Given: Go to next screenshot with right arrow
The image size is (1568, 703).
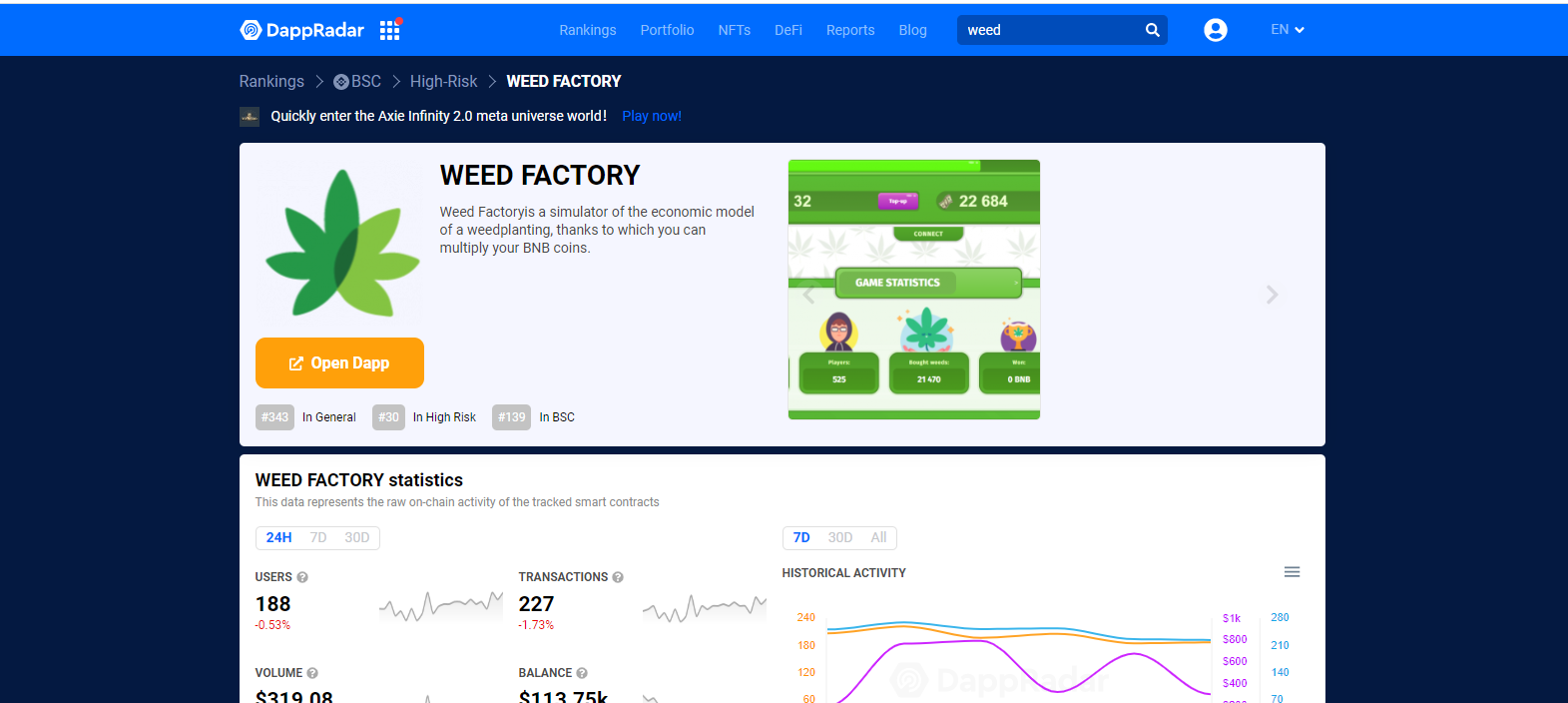Looking at the screenshot, I should pos(1272,295).
